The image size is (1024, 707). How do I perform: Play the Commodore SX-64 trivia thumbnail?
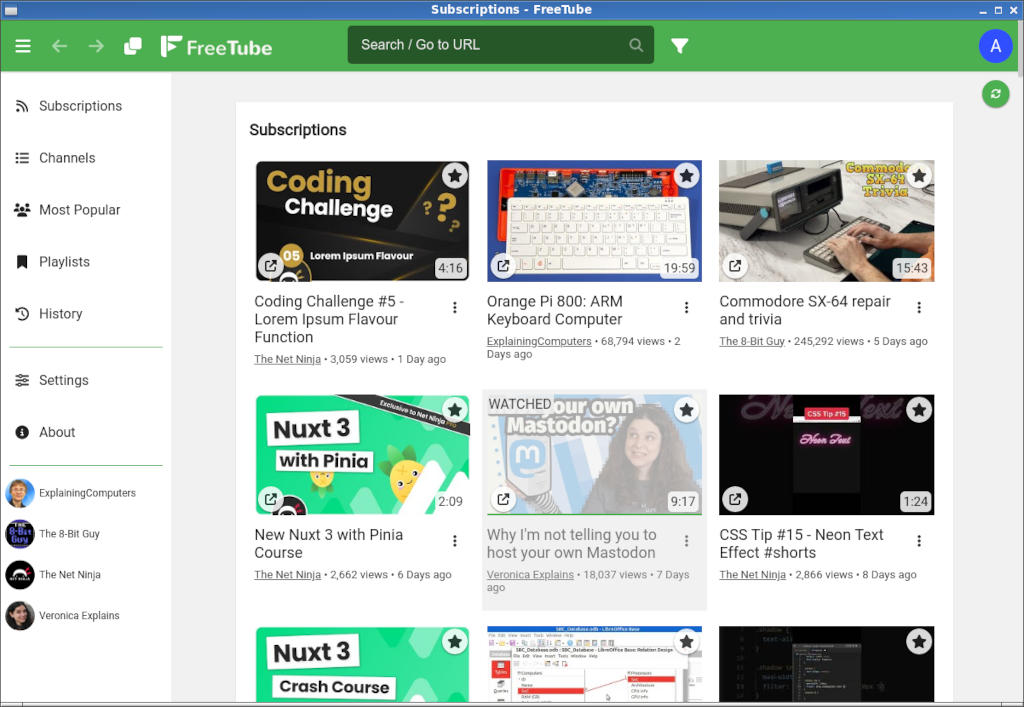click(827, 221)
